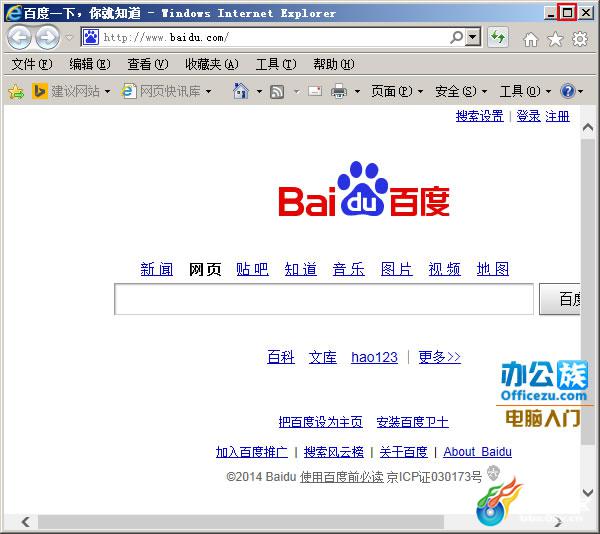This screenshot has height=534, width=600.
Task: Open the address bar autocomplete dropdown arrow
Action: coord(473,37)
